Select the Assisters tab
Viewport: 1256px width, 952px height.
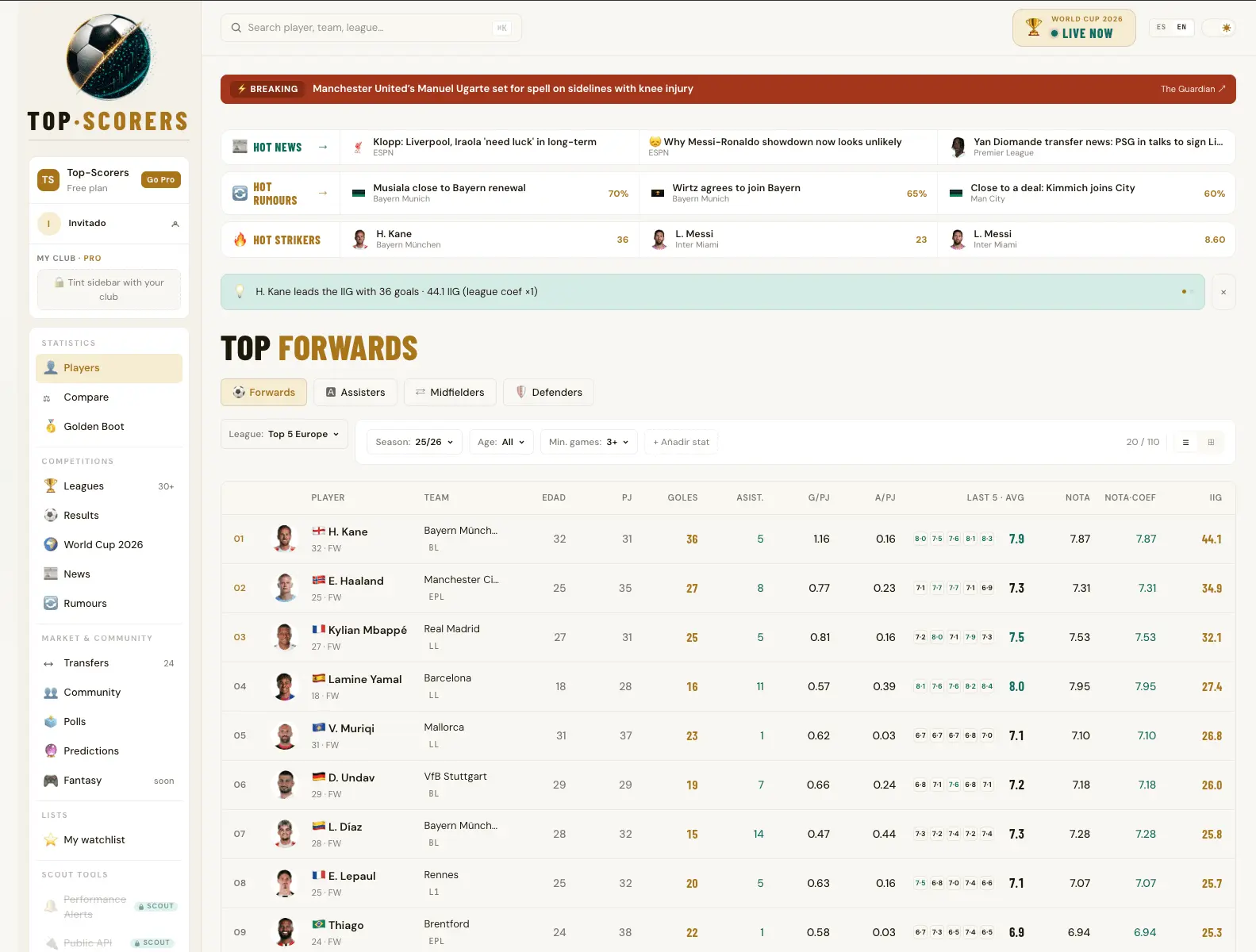355,393
